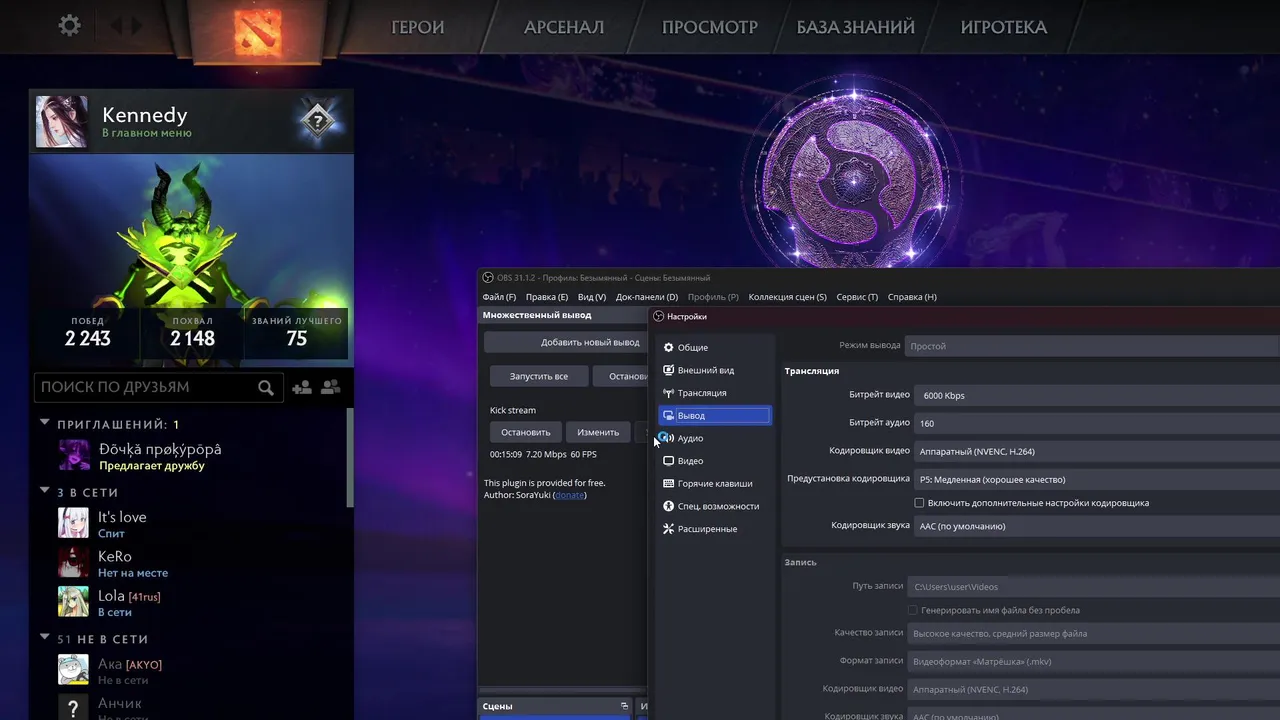The height and width of the screenshot is (720, 1280).
Task: Enable additional encoder settings checkbox
Action: 919,503
